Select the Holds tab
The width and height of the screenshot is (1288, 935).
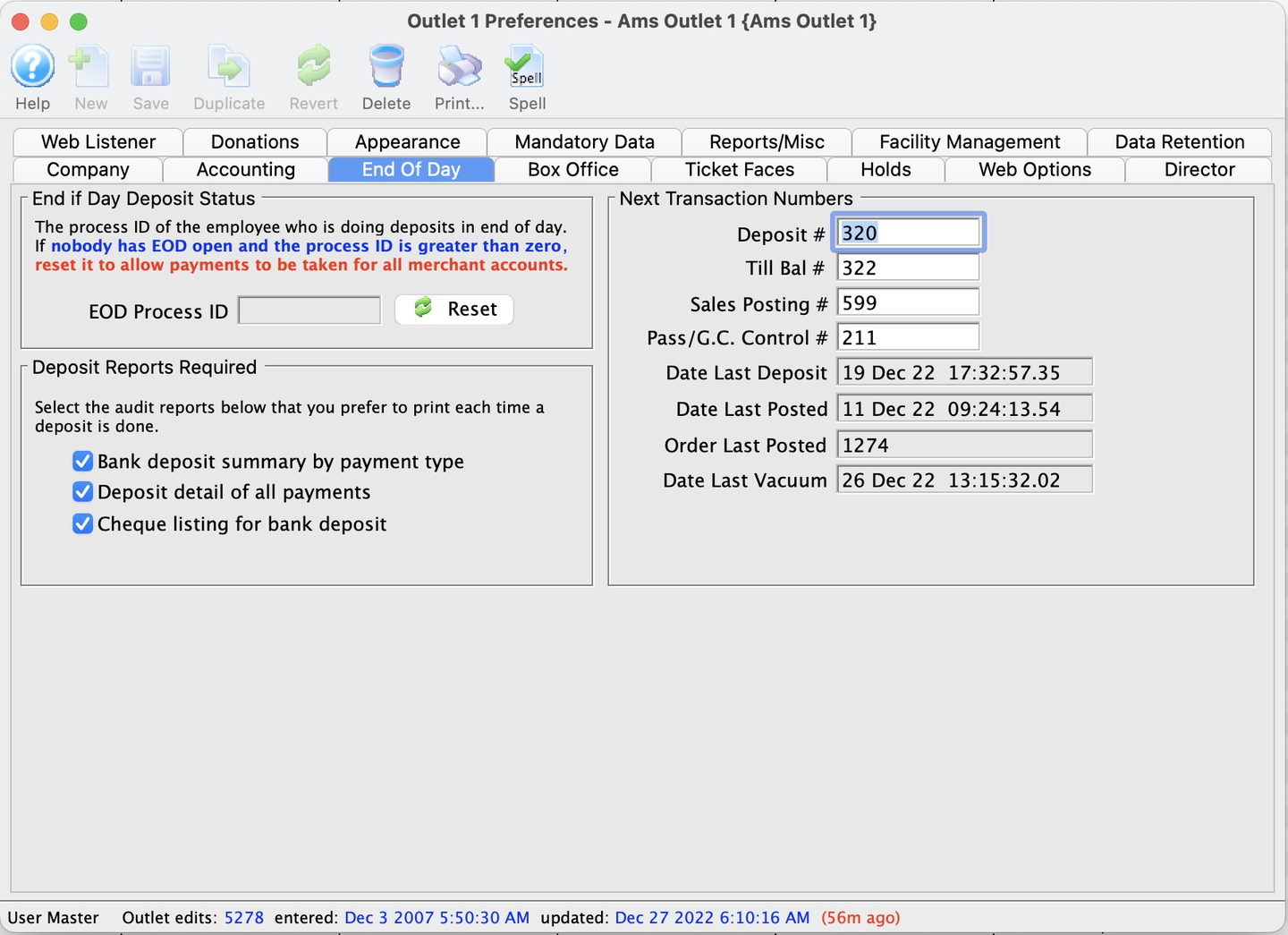[x=885, y=170]
